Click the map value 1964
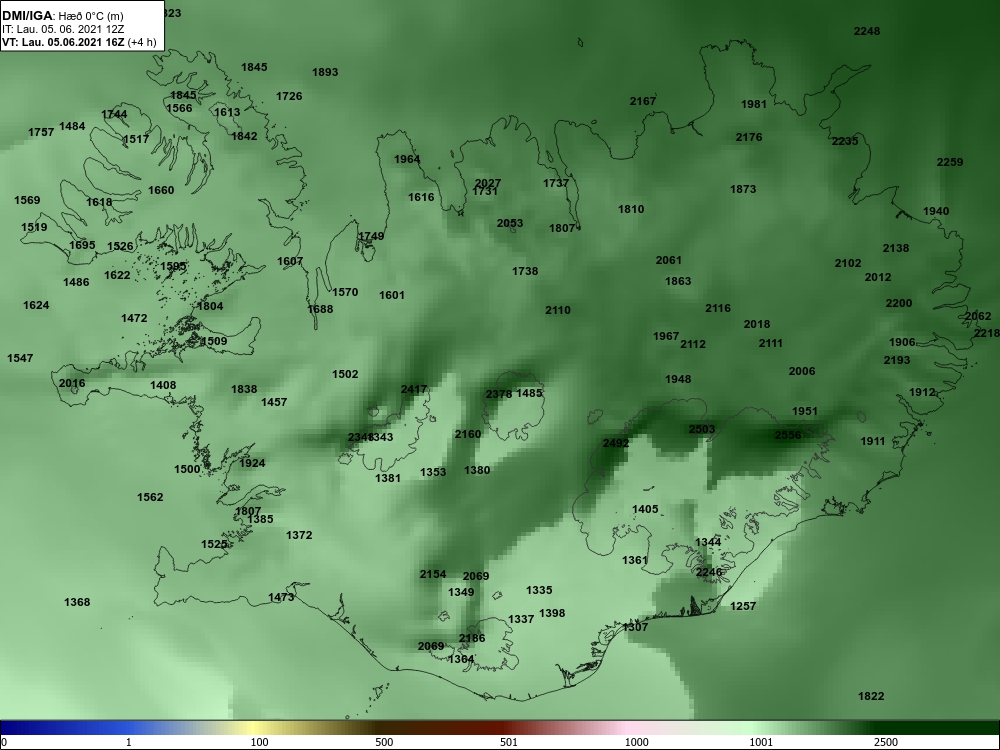The width and height of the screenshot is (1000, 750). click(x=407, y=159)
